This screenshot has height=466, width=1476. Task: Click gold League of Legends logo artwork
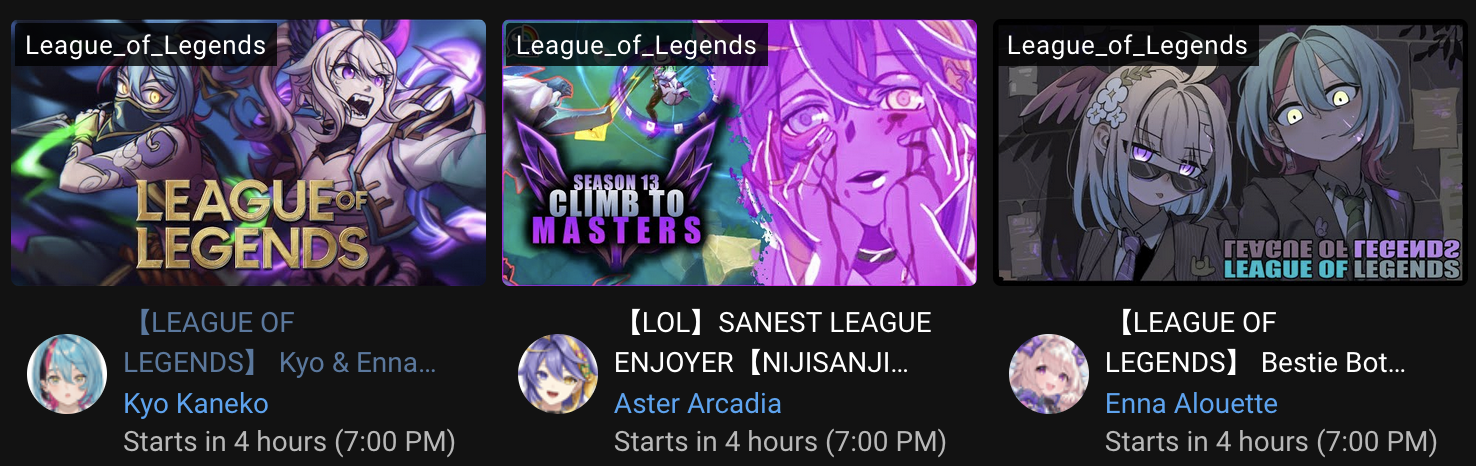tap(252, 225)
